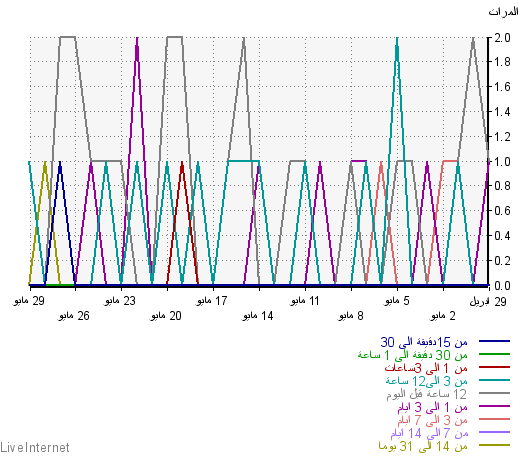
Task: Select legend text '12 ساعة قبل اليوم'
Action: pos(426,394)
